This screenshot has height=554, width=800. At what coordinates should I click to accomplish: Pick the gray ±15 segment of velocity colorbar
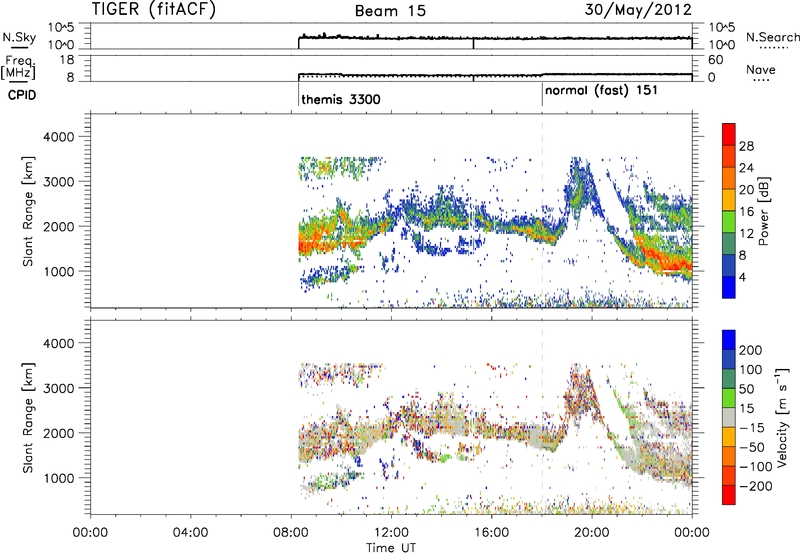pyautogui.click(x=729, y=418)
